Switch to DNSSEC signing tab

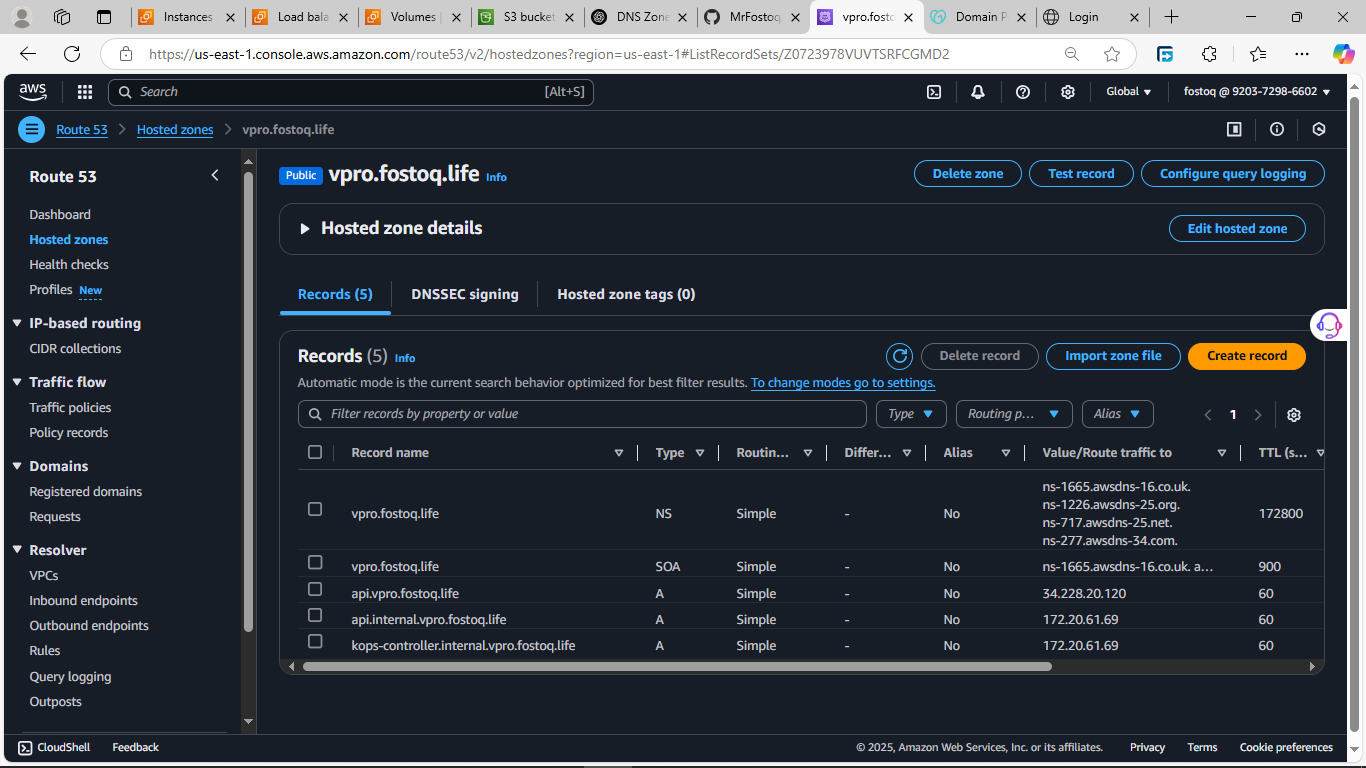[465, 294]
